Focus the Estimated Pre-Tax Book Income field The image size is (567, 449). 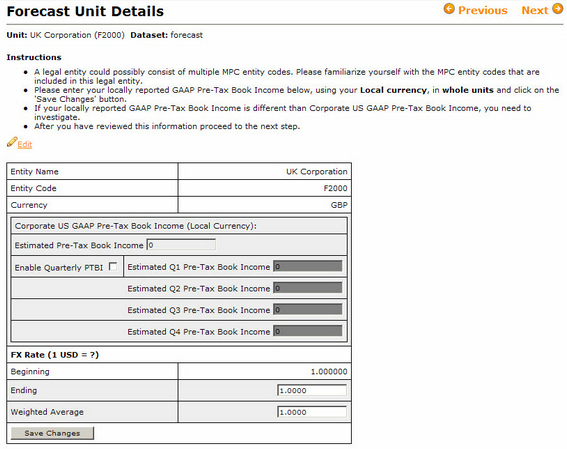coord(181,245)
